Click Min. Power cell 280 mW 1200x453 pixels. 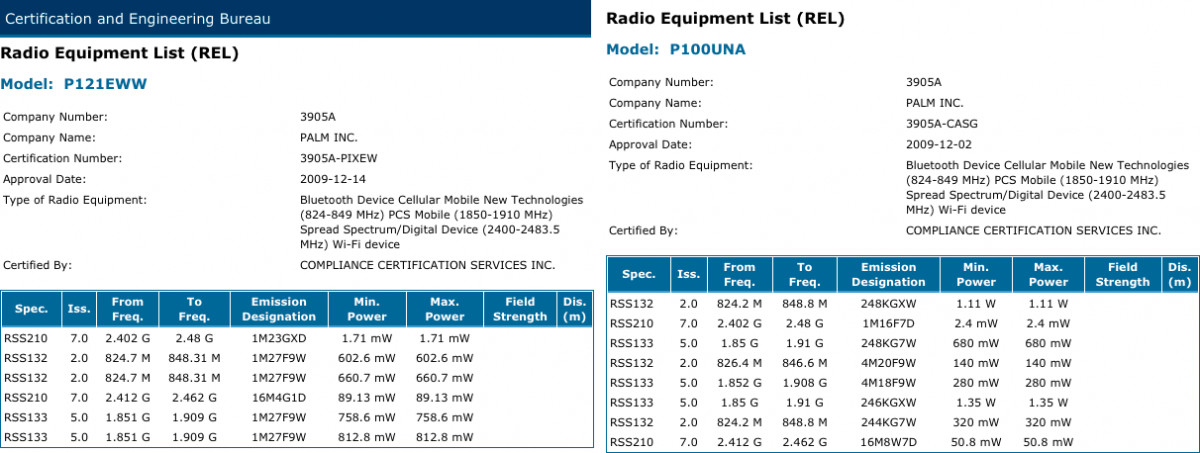[975, 382]
